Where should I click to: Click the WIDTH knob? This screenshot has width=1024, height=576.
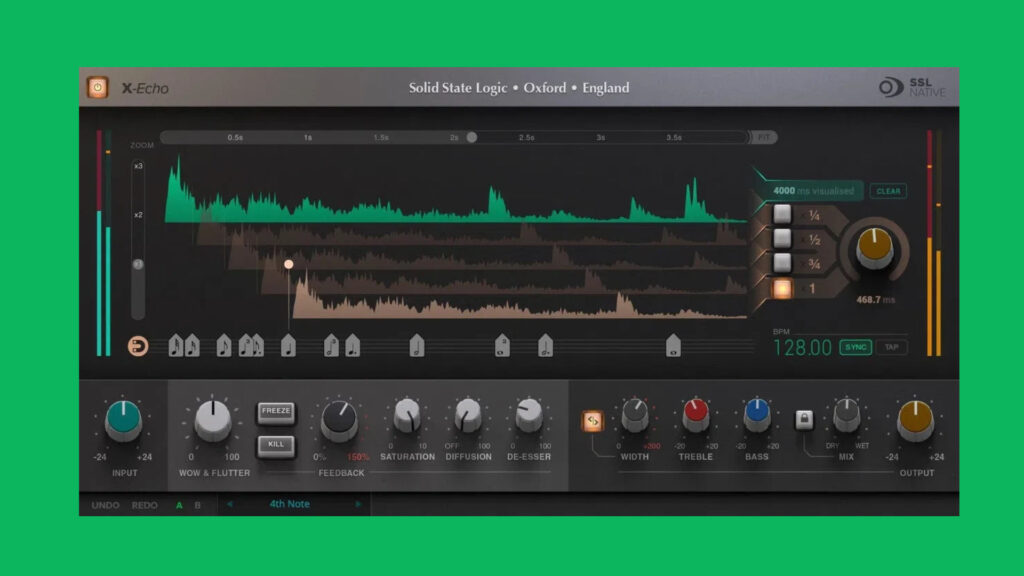coord(634,415)
